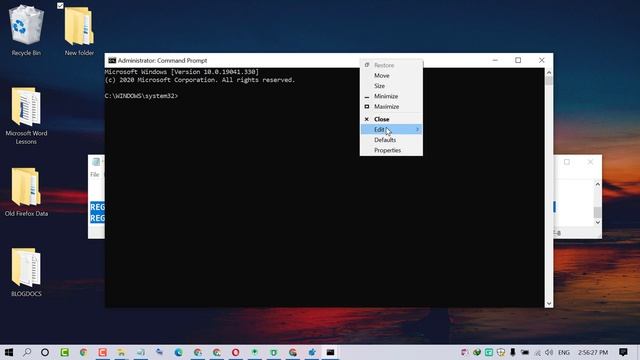Image resolution: width=640 pixels, height=360 pixels.
Task: Uncheck the New folder selection checkbox
Action: pos(60,6)
